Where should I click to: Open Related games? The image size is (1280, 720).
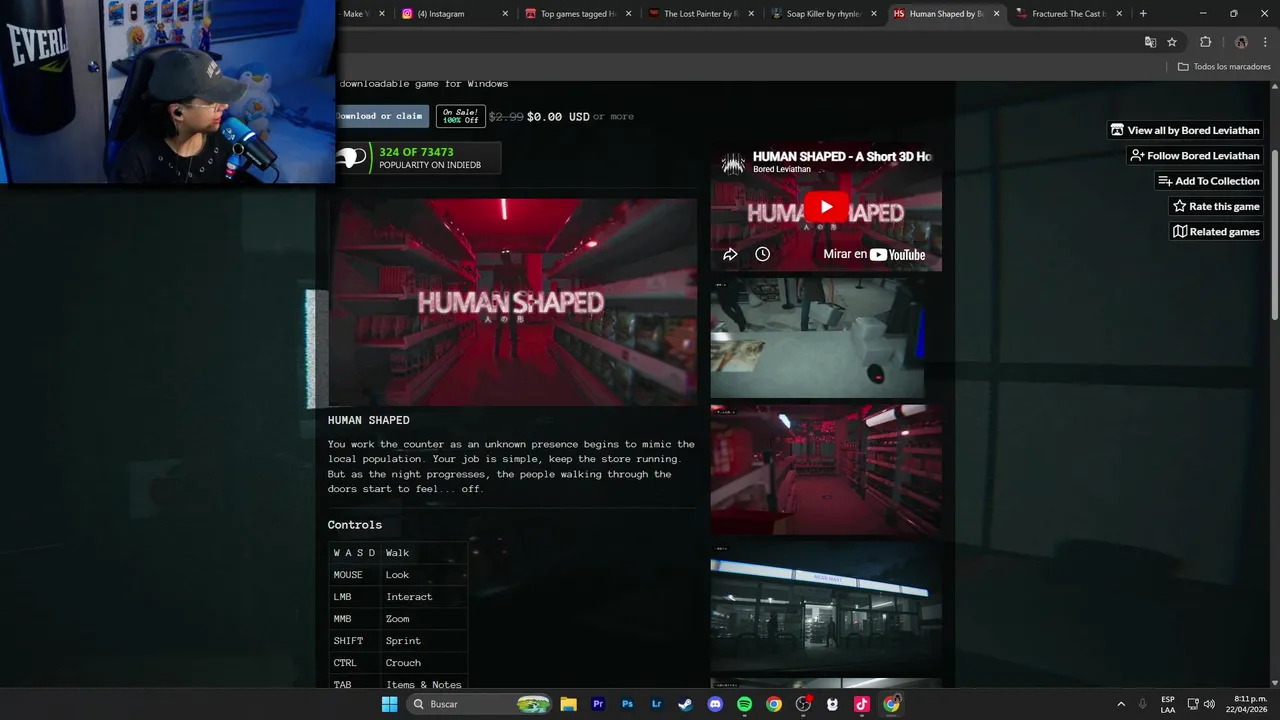(1216, 231)
